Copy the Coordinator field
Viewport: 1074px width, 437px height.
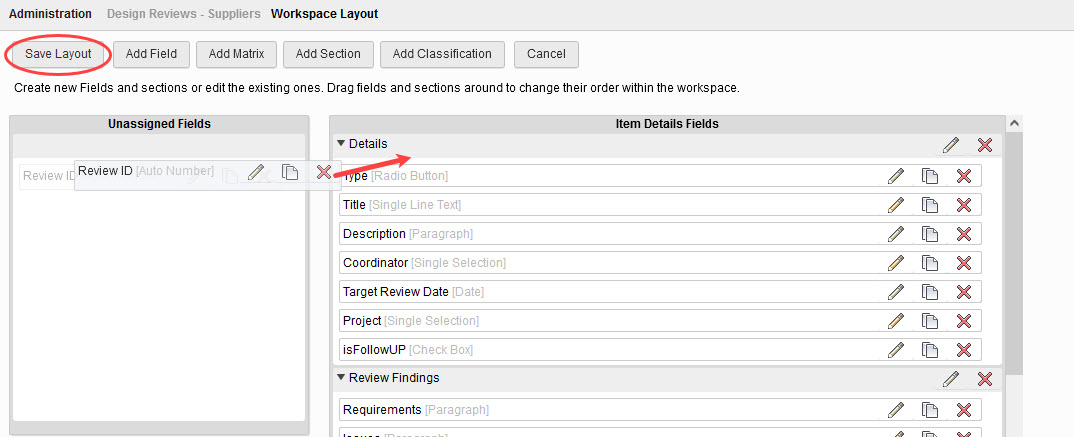929,263
